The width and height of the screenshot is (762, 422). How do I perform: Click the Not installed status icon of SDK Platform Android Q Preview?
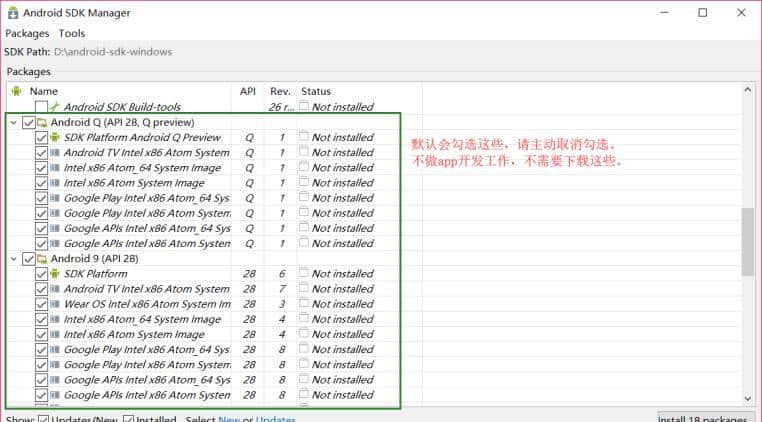coord(304,136)
